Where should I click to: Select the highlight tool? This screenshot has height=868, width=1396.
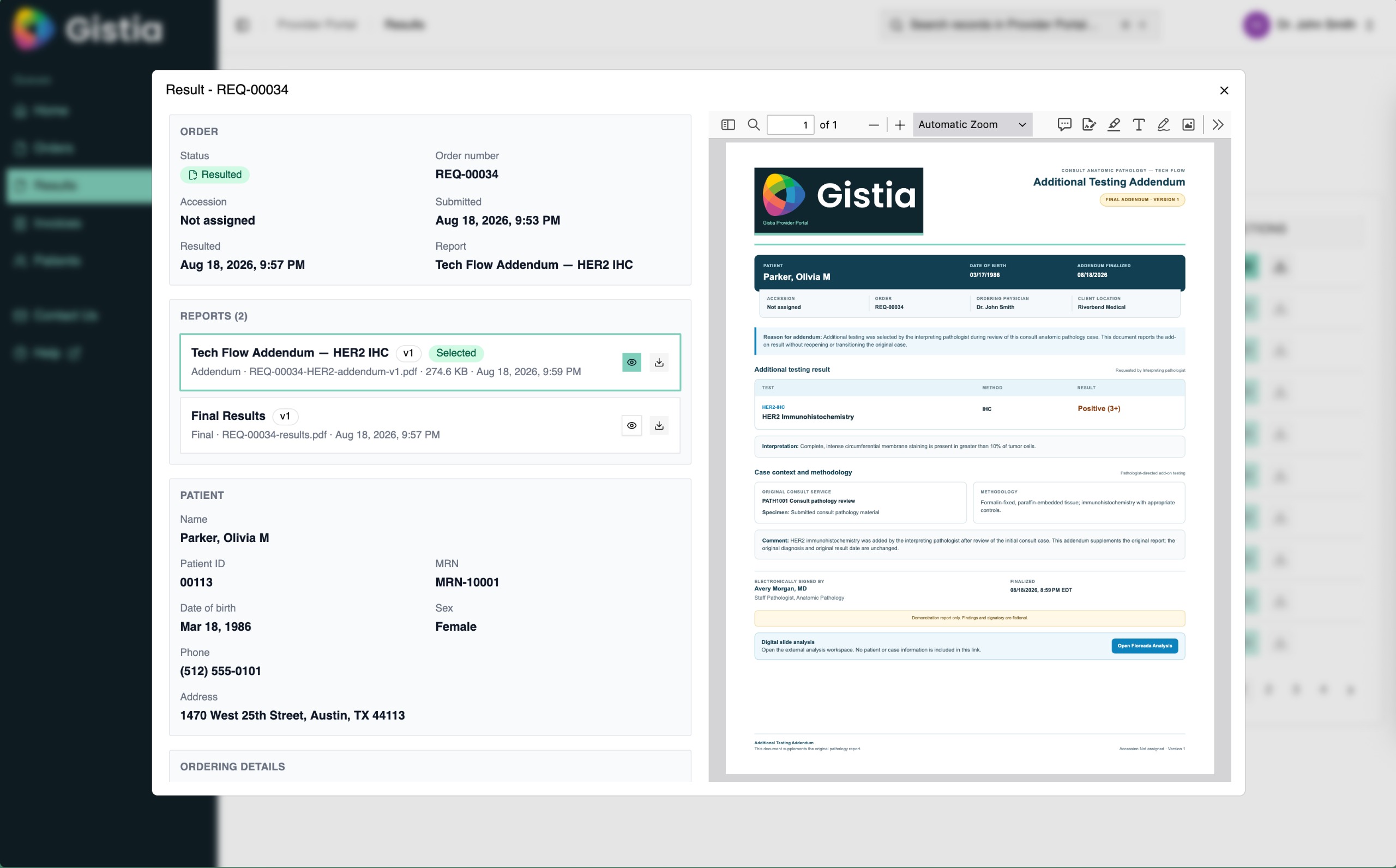point(1114,124)
